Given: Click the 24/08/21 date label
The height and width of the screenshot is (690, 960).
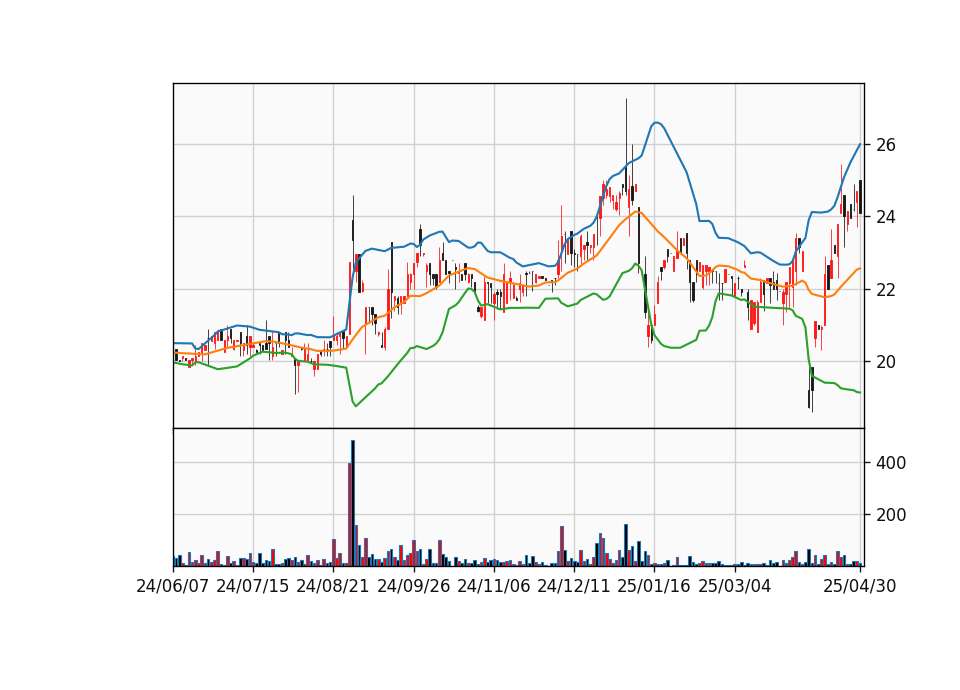Looking at the screenshot, I should [x=332, y=586].
